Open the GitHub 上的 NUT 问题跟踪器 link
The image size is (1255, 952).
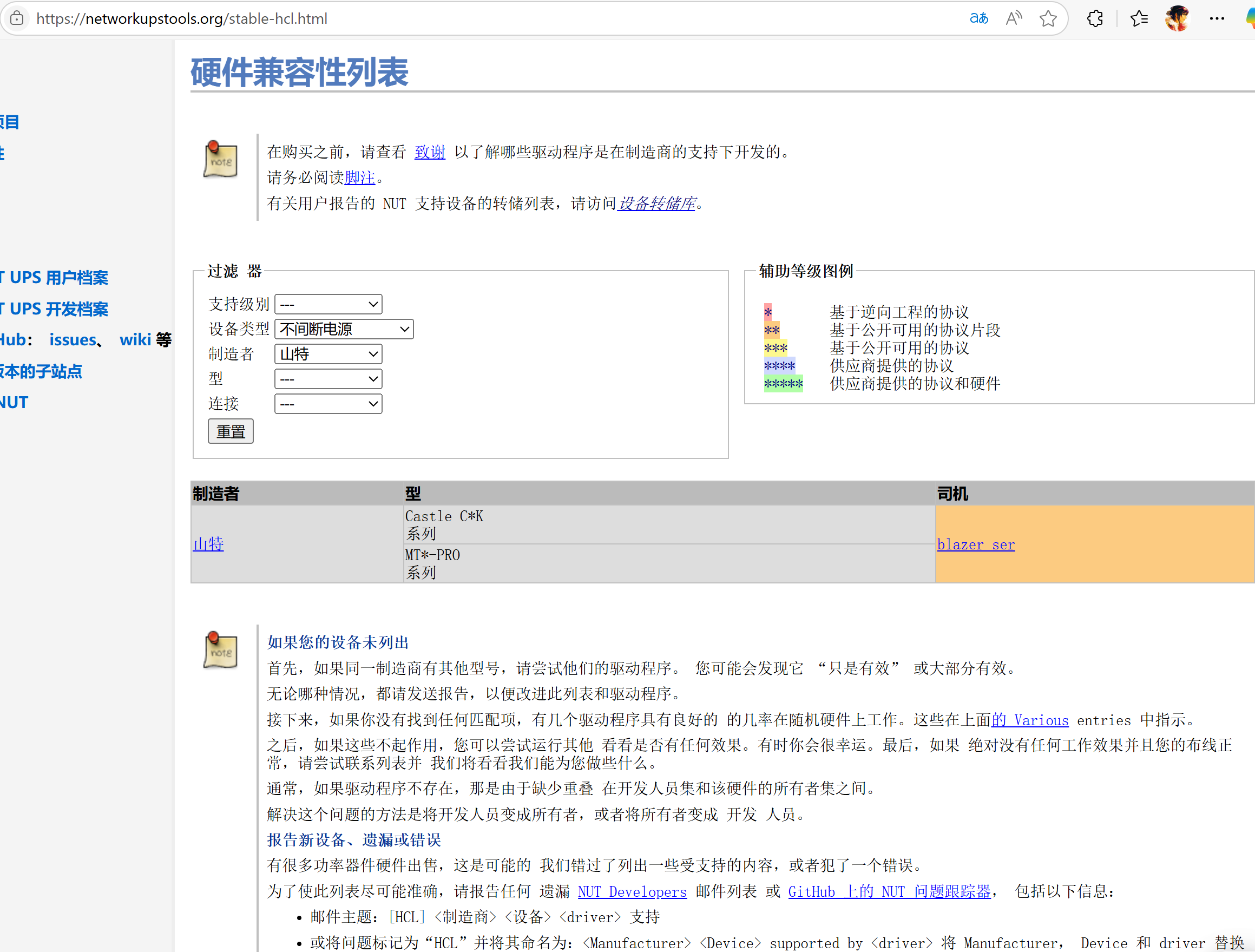[890, 891]
